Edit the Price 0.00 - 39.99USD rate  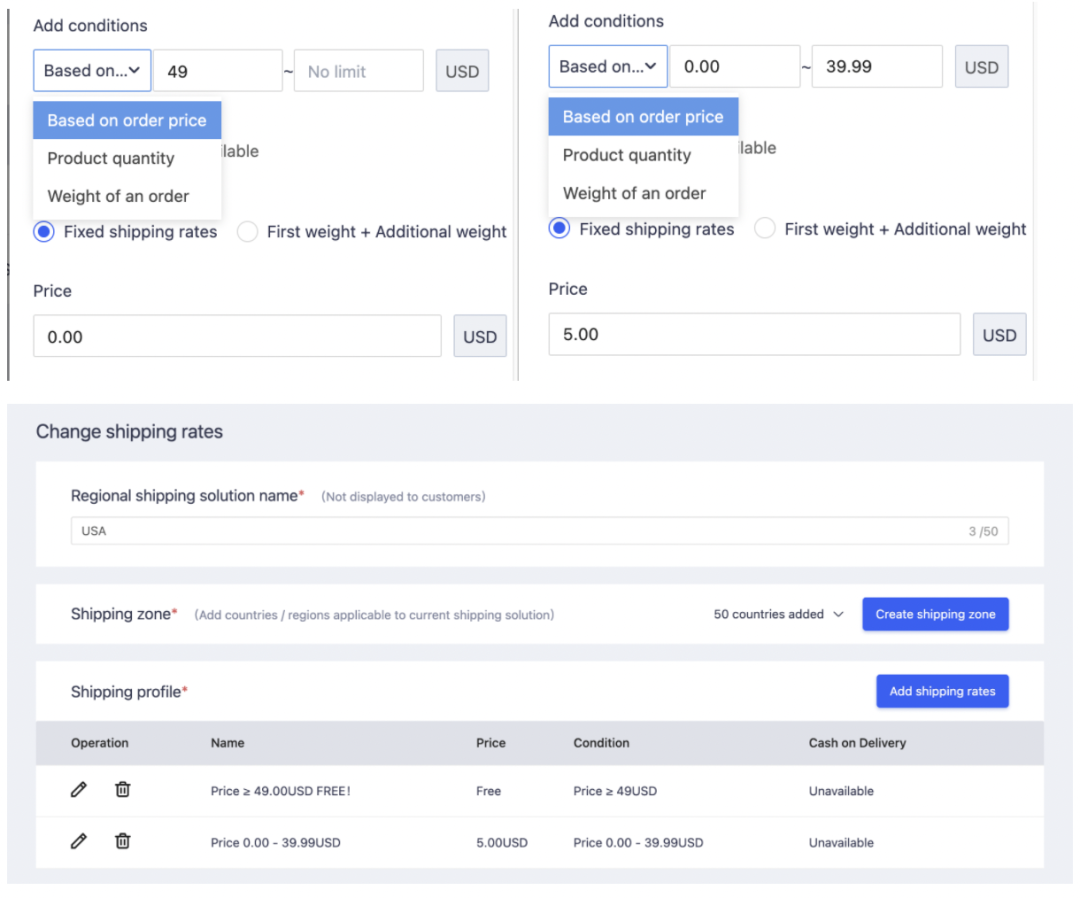click(79, 842)
